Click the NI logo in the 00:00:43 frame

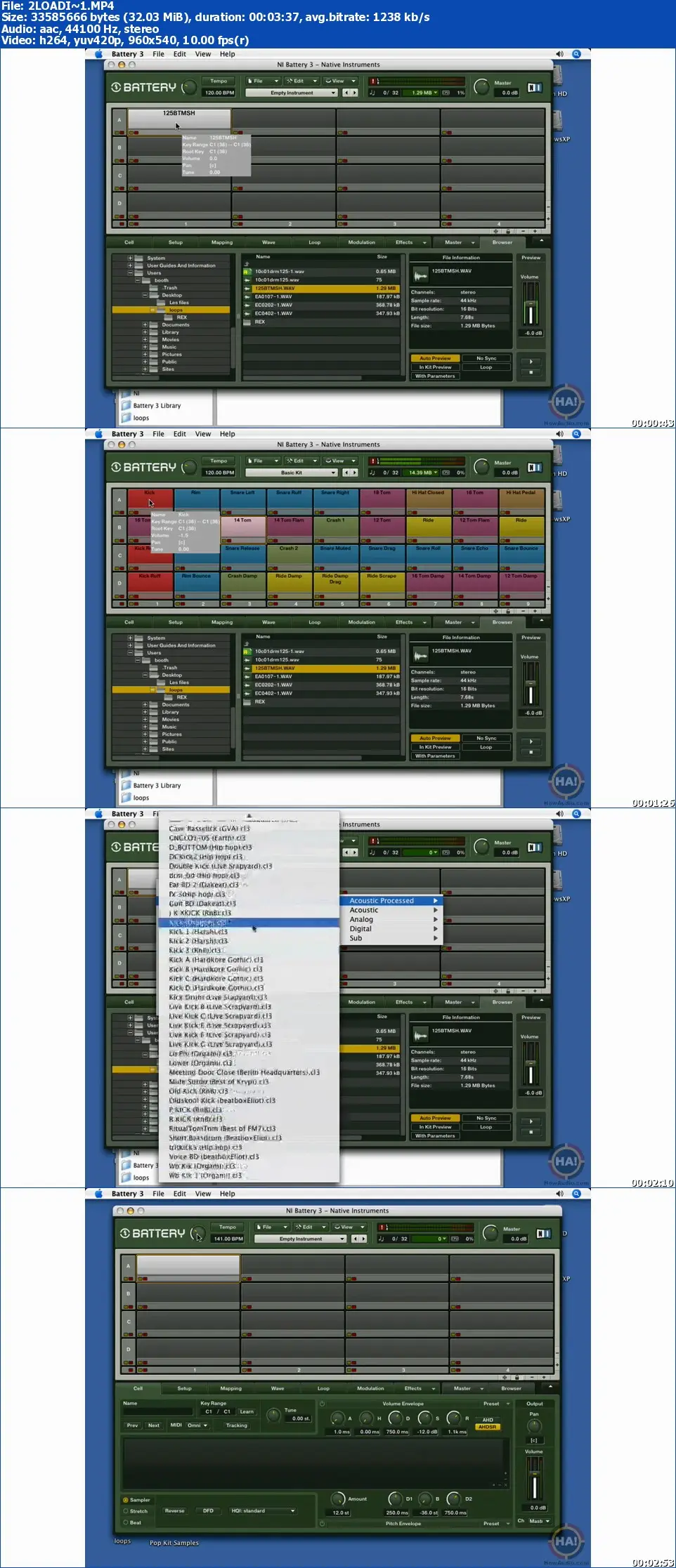pos(535,87)
